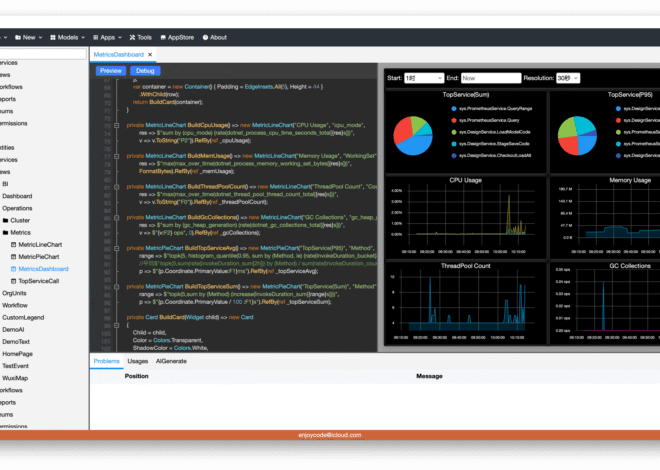Open DemoText in the tree
The width and height of the screenshot is (660, 470).
(16, 343)
